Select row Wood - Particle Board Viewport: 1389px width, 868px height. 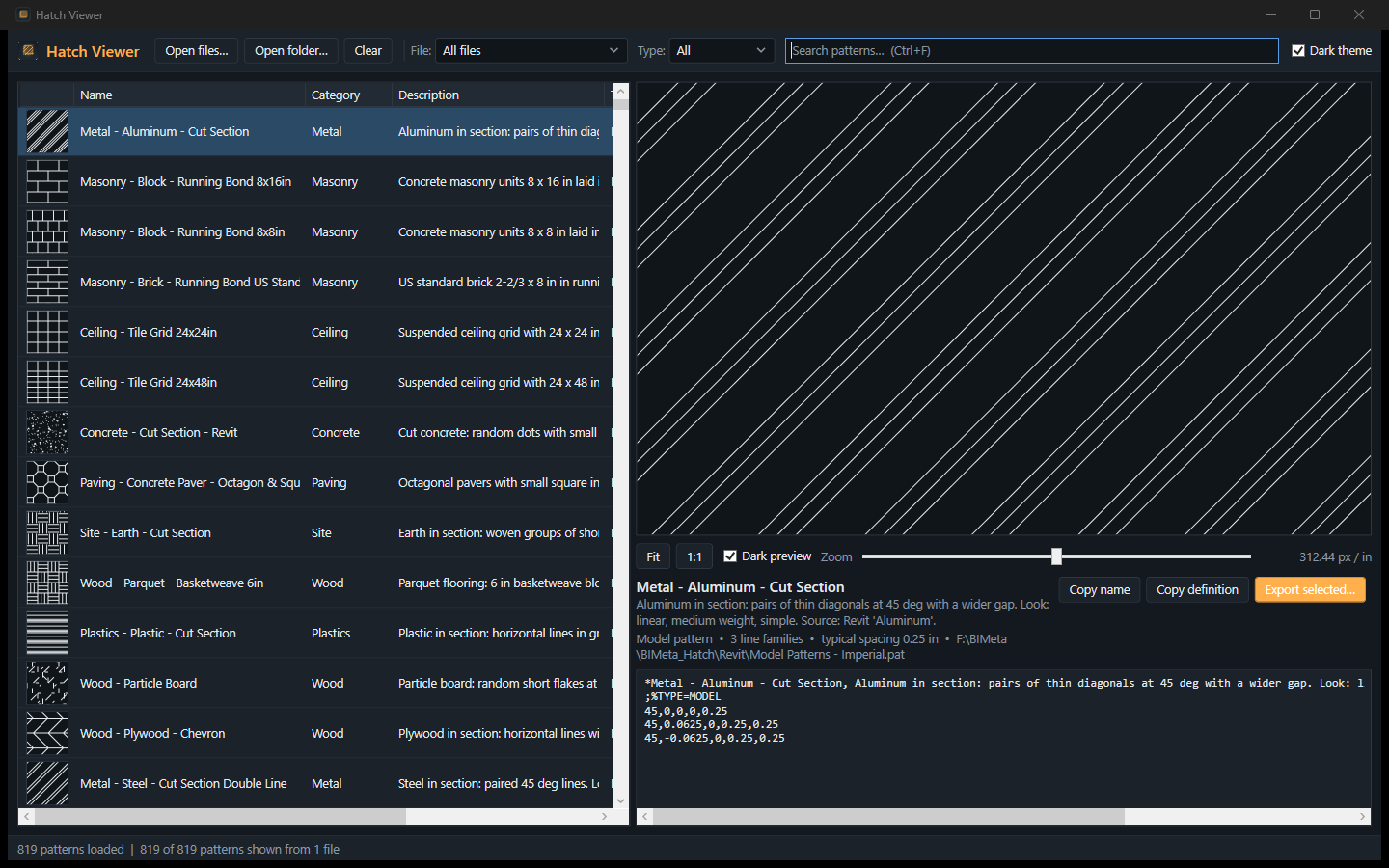[x=315, y=683]
